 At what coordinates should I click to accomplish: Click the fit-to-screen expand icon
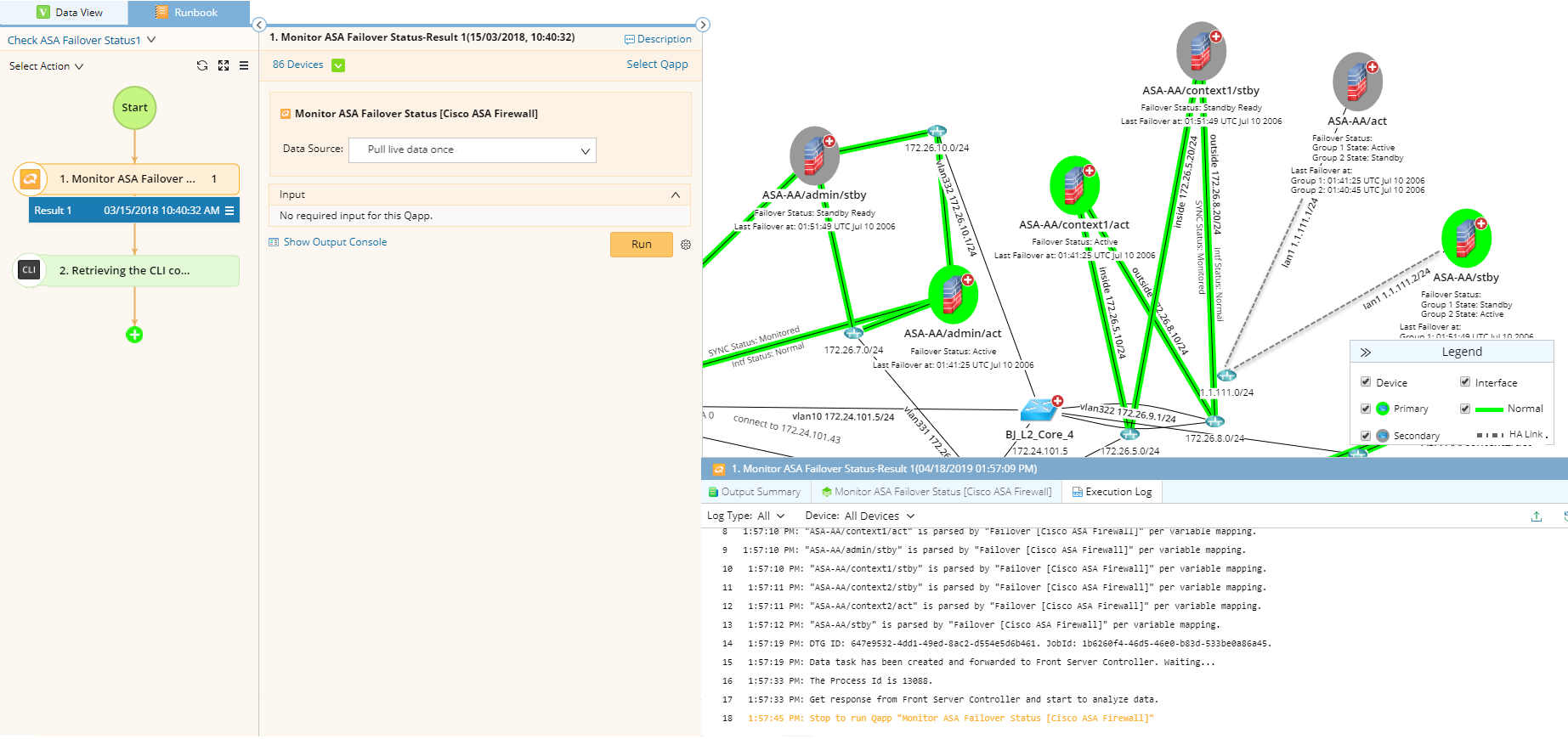224,65
